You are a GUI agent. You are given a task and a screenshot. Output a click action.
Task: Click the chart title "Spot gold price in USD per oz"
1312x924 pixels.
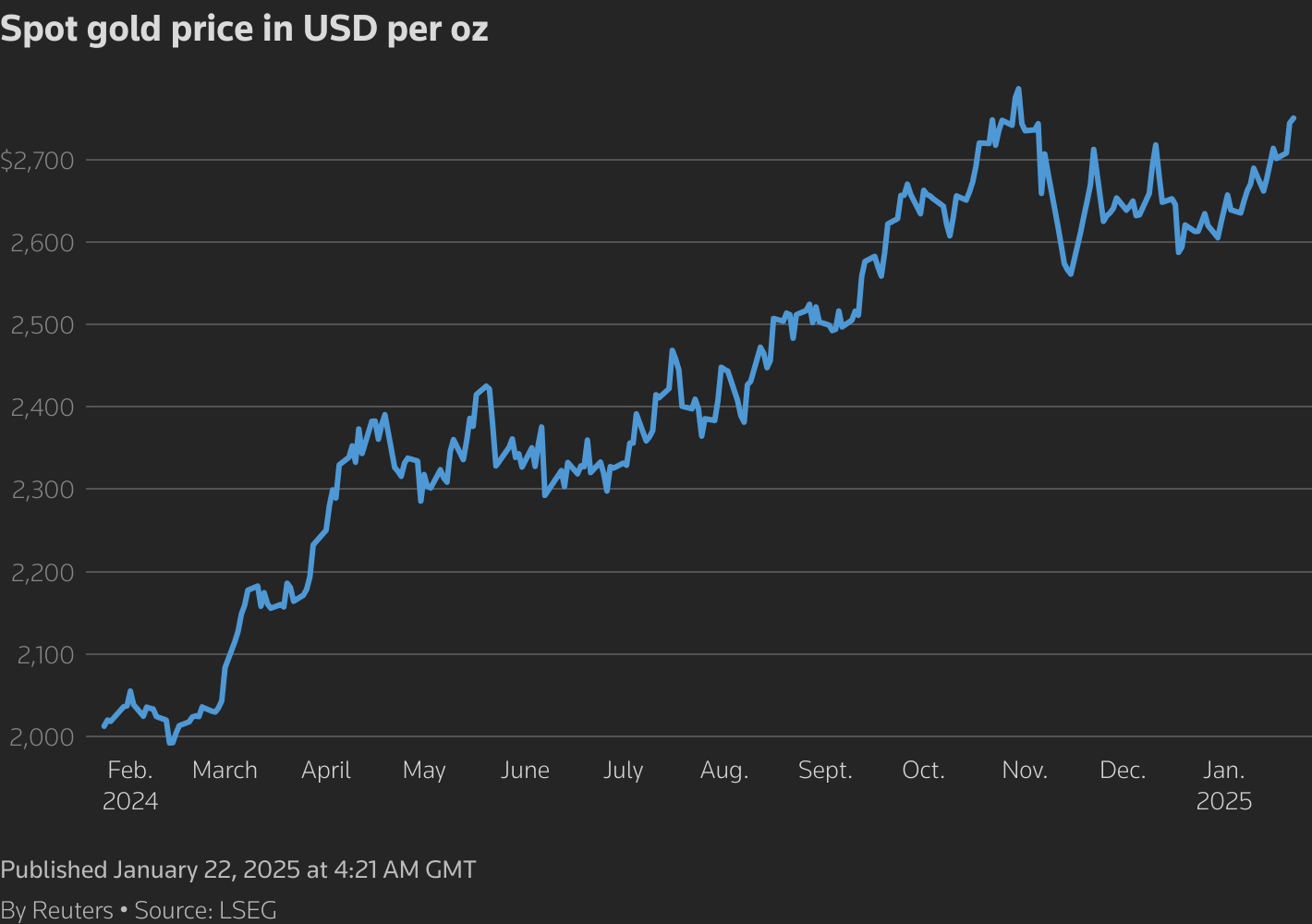point(244,30)
